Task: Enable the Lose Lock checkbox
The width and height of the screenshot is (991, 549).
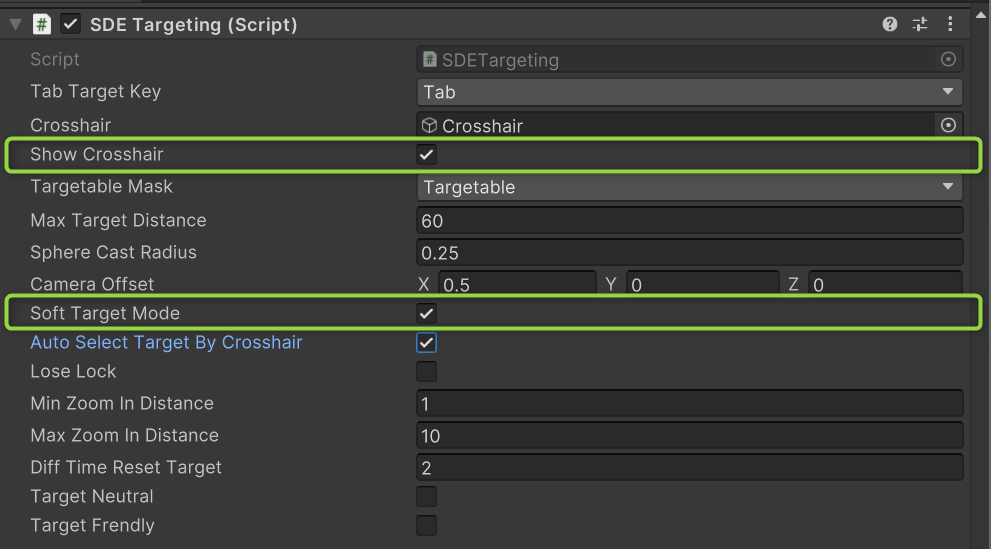Action: [427, 372]
